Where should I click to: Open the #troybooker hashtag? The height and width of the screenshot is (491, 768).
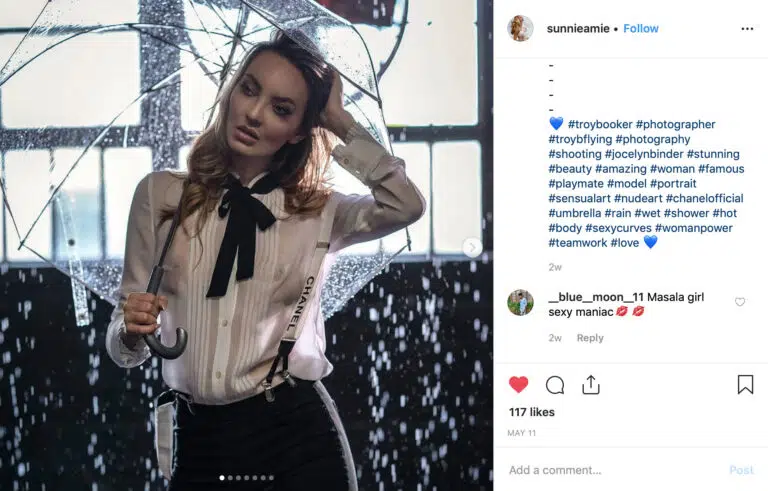click(600, 124)
